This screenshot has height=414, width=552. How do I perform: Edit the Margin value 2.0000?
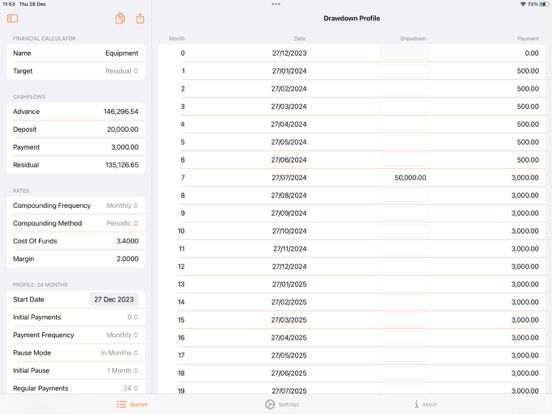pos(127,259)
